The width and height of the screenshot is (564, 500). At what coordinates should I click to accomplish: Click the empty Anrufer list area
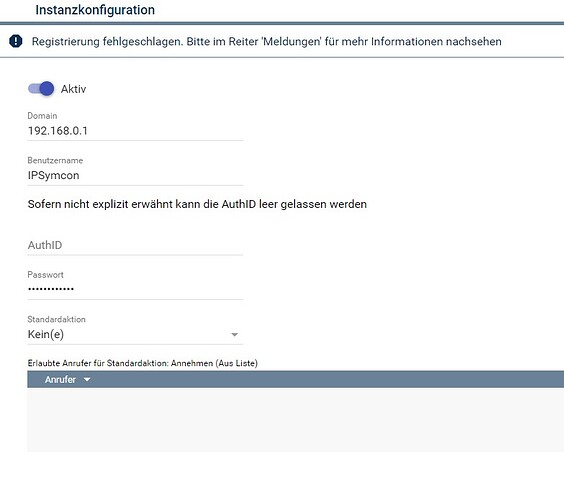[296, 419]
